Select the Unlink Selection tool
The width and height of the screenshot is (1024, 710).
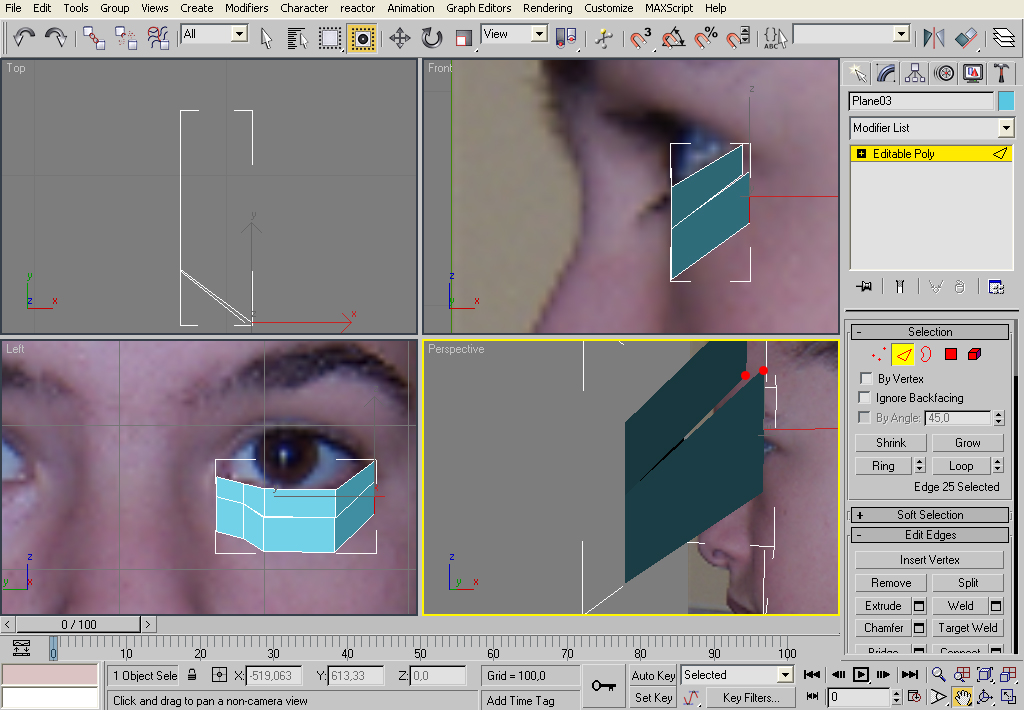click(x=126, y=37)
